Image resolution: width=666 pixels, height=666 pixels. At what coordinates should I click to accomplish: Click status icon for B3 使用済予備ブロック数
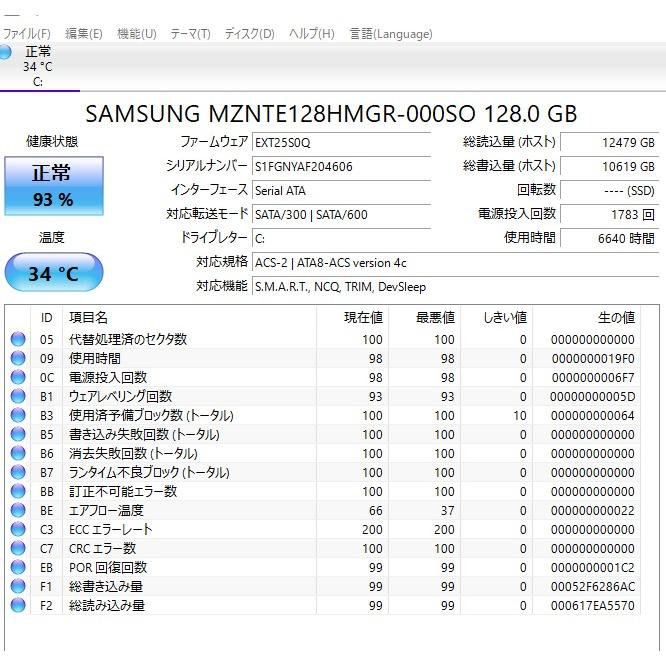click(x=18, y=415)
